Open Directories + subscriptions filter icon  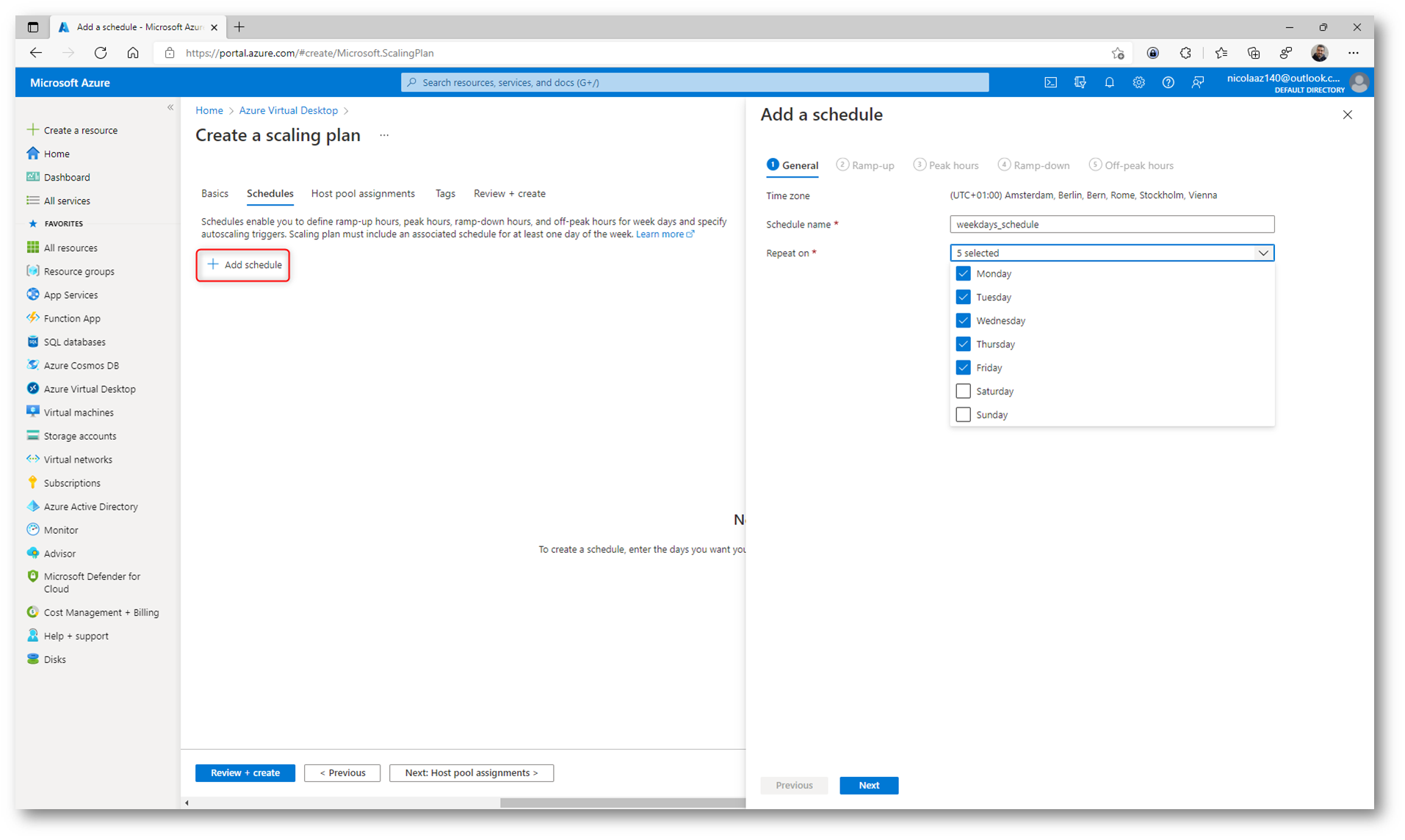tap(1080, 83)
